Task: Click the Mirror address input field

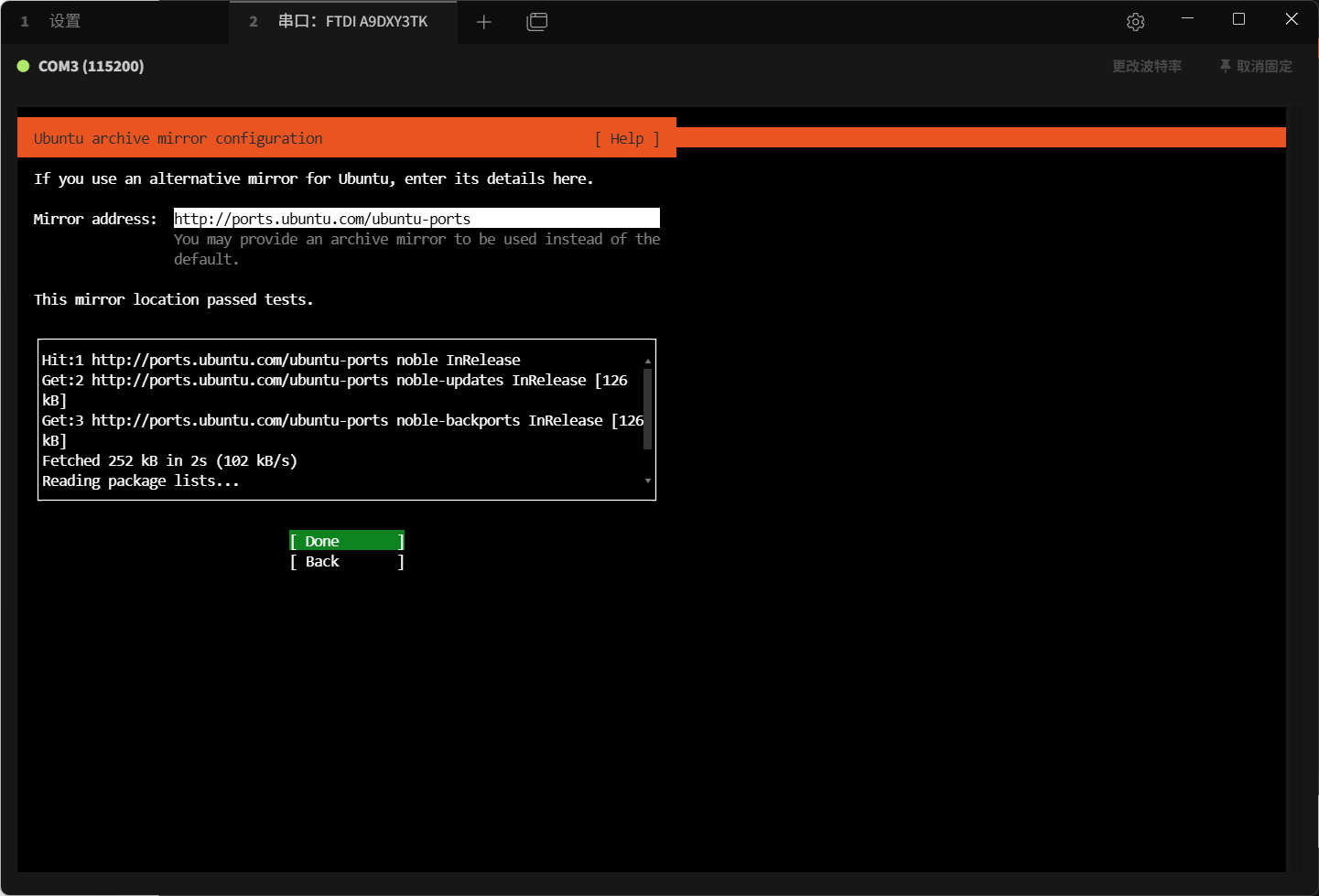Action: (416, 218)
